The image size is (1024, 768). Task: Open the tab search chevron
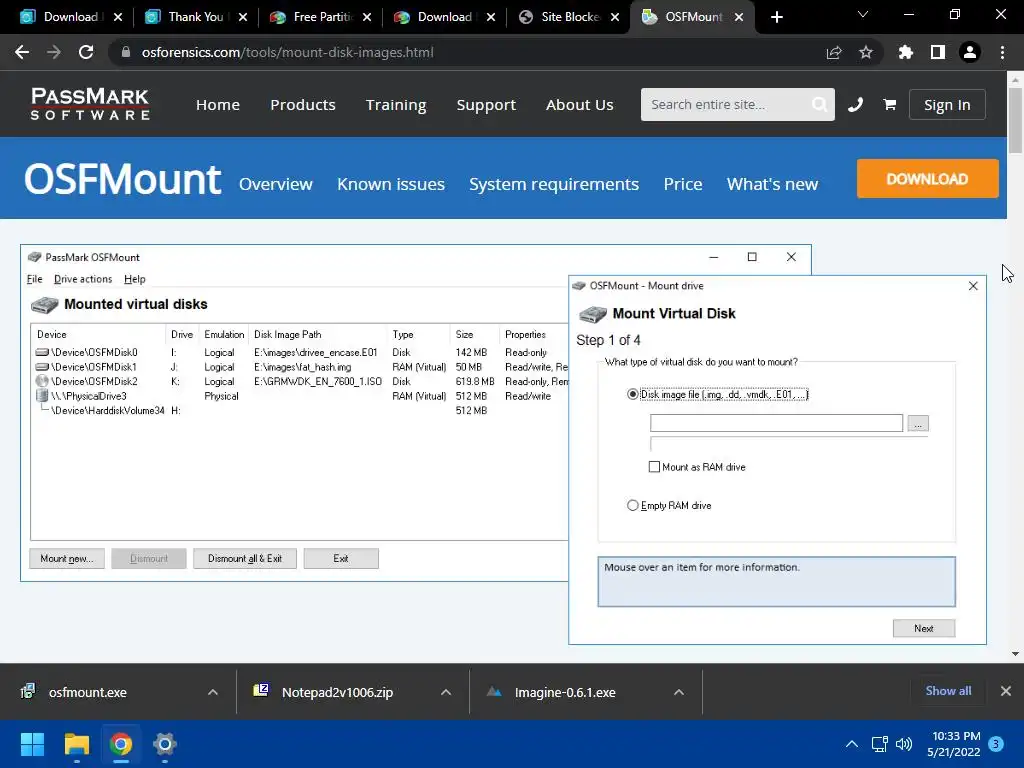pyautogui.click(x=863, y=14)
